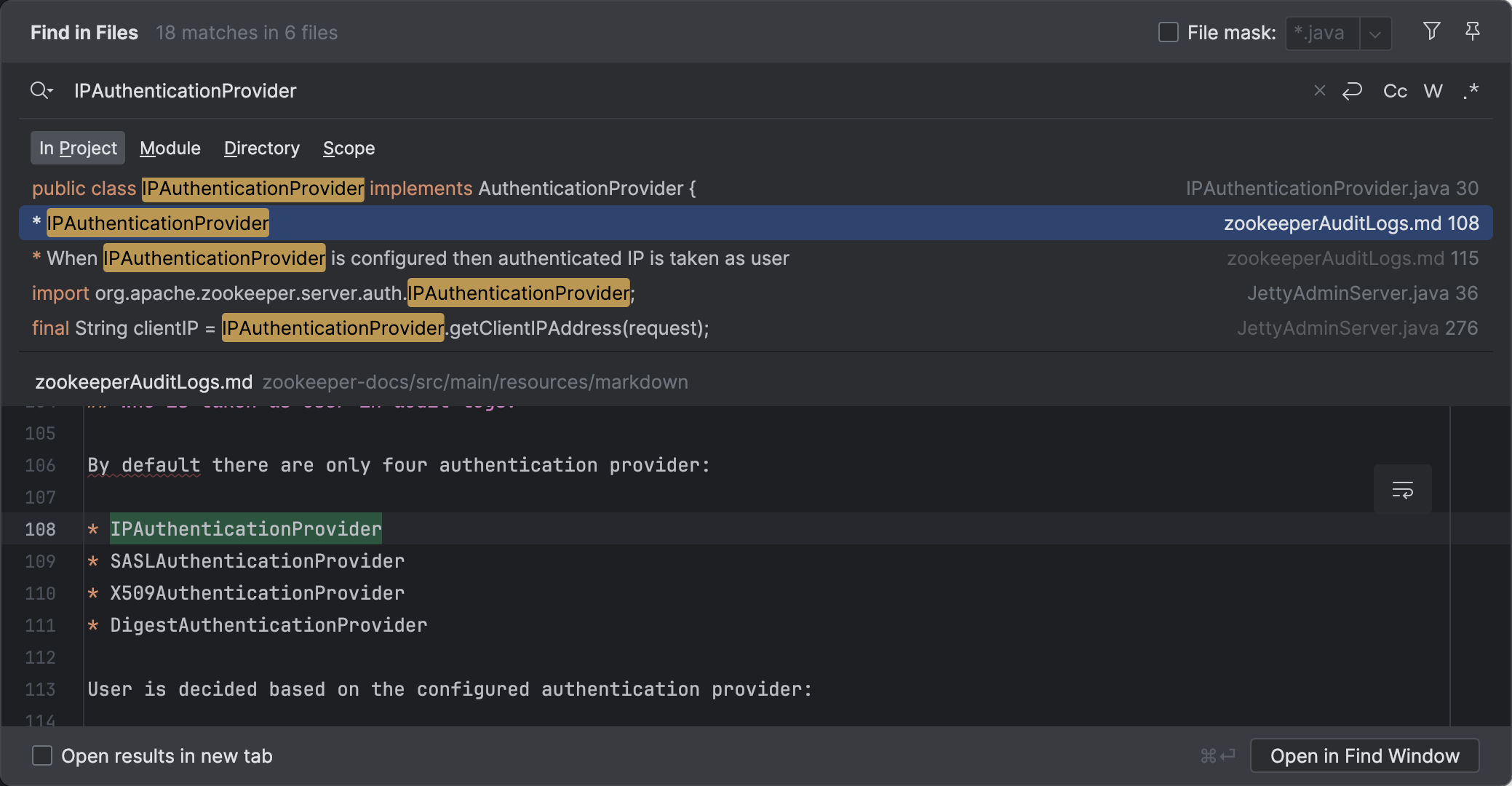This screenshot has width=1512, height=786.
Task: Toggle soft-wrap icon in preview pane
Action: click(x=1402, y=490)
